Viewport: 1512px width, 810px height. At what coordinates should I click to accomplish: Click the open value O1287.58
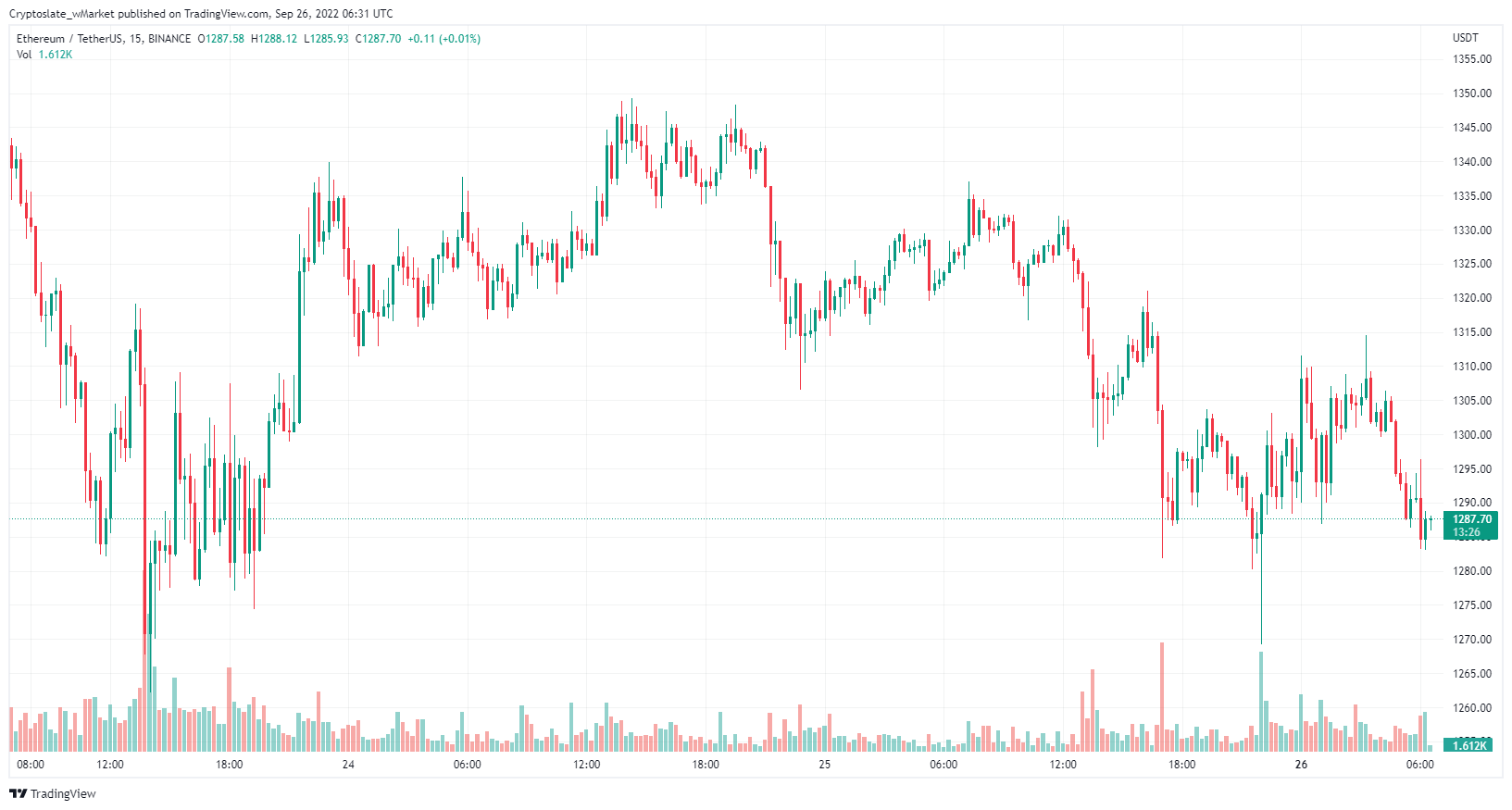click(221, 39)
